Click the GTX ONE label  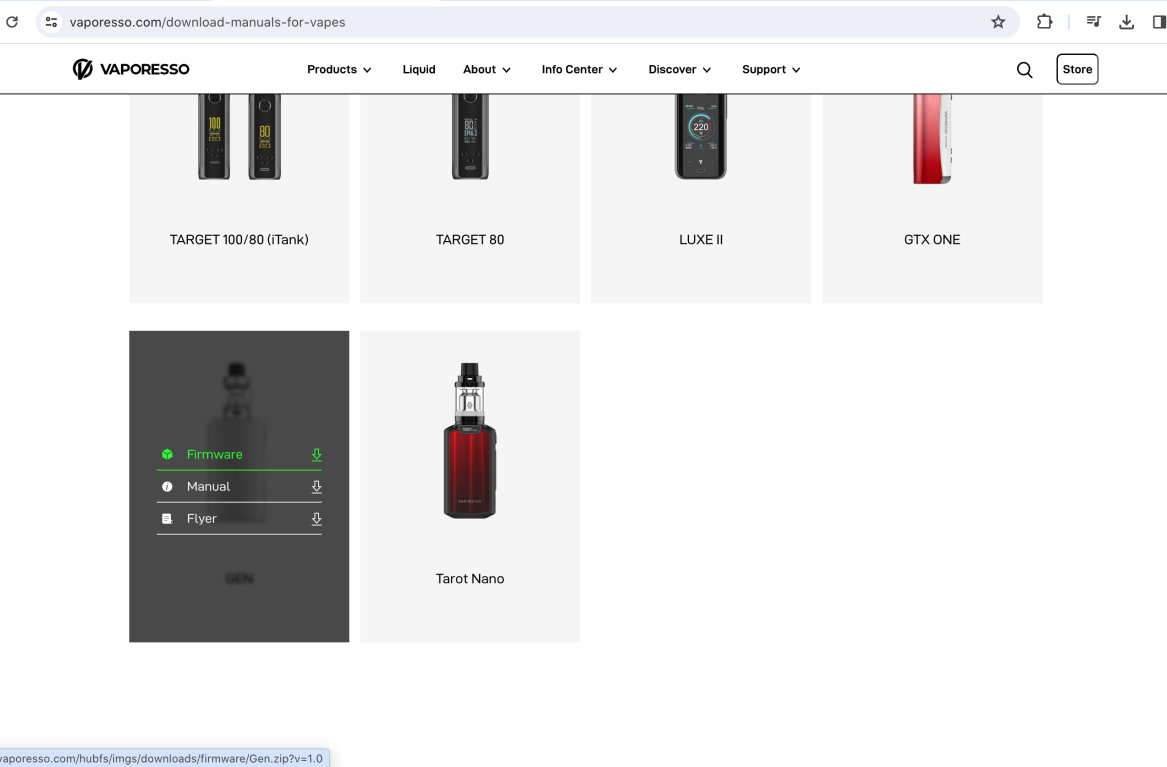click(x=932, y=240)
